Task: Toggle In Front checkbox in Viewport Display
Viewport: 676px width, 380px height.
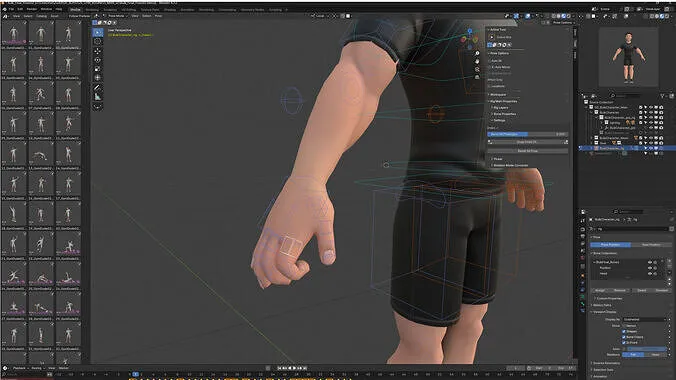Action: point(624,342)
